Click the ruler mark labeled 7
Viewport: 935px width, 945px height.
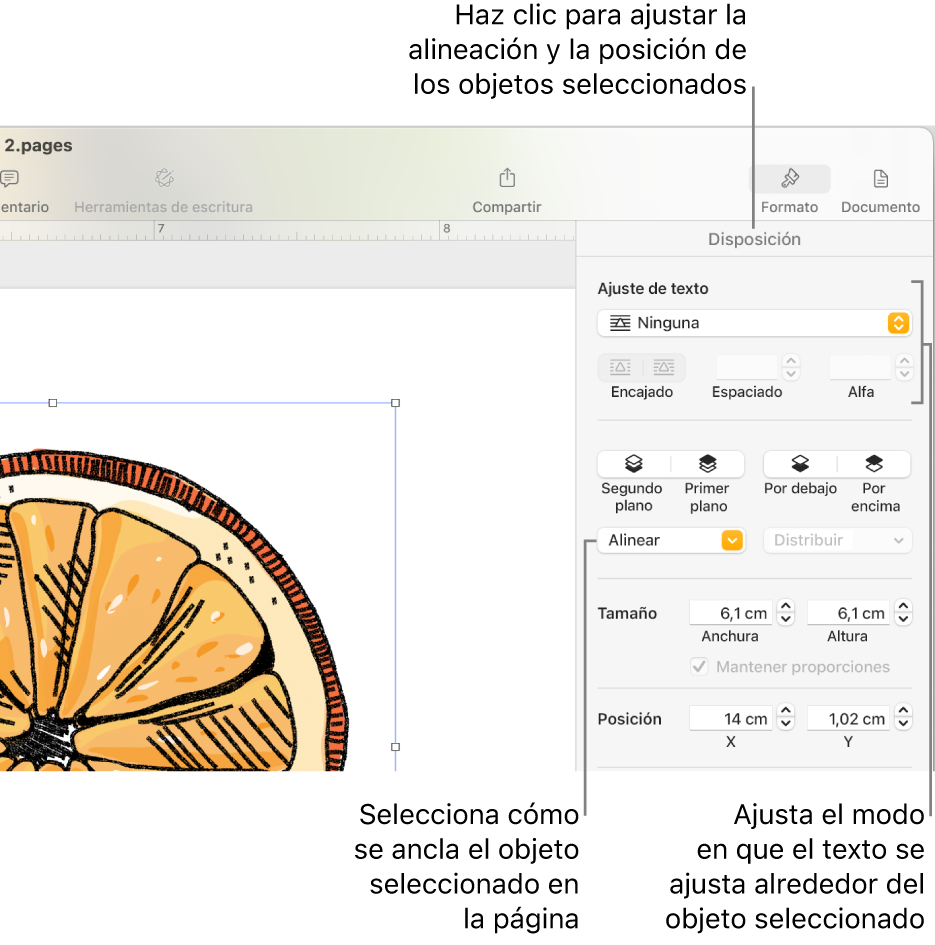click(161, 228)
